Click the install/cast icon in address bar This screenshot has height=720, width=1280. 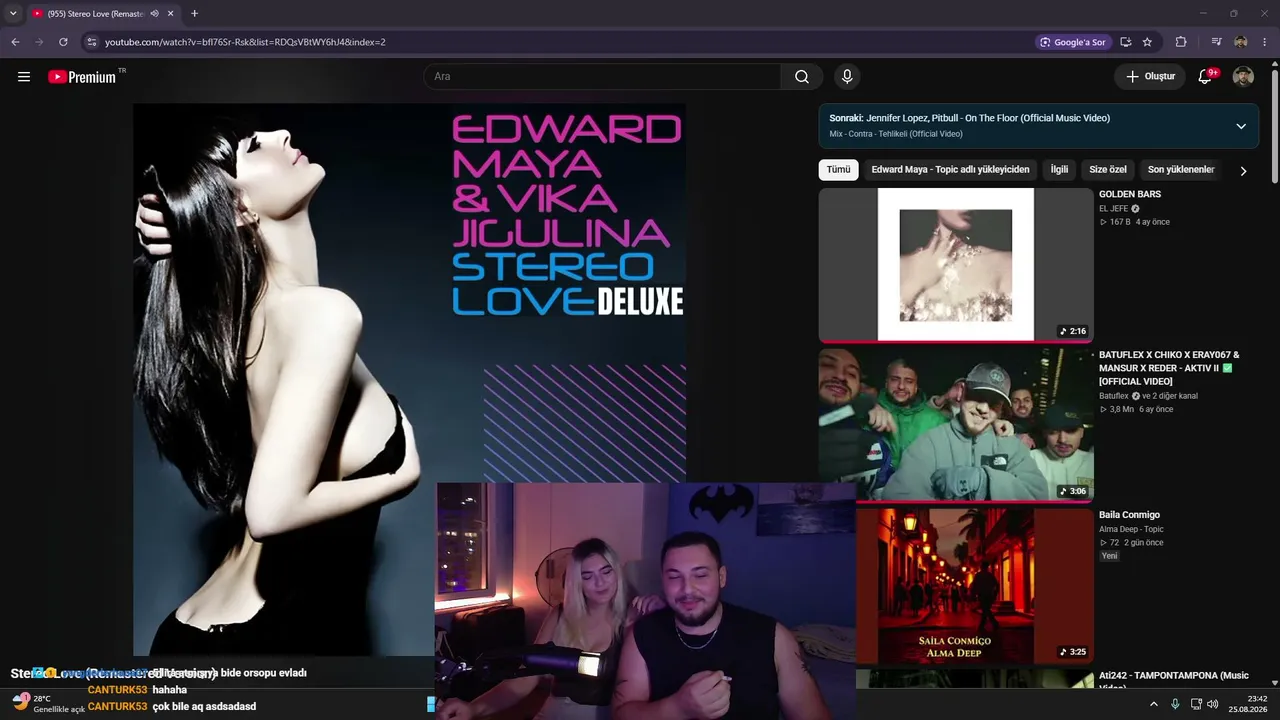point(1126,42)
